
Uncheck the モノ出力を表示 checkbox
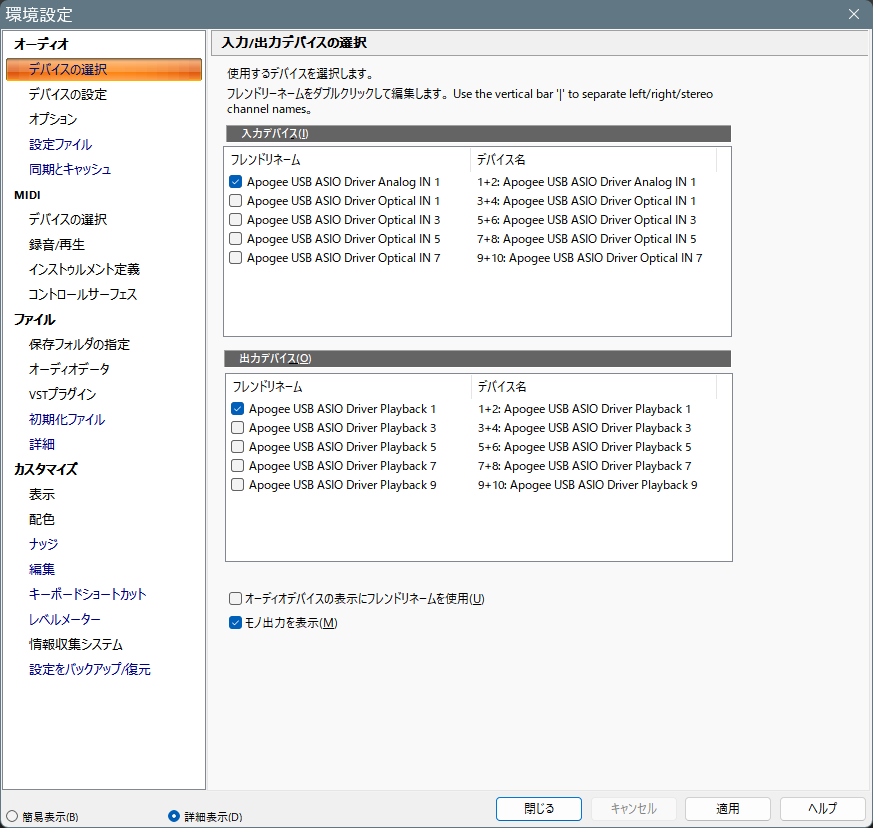click(236, 623)
